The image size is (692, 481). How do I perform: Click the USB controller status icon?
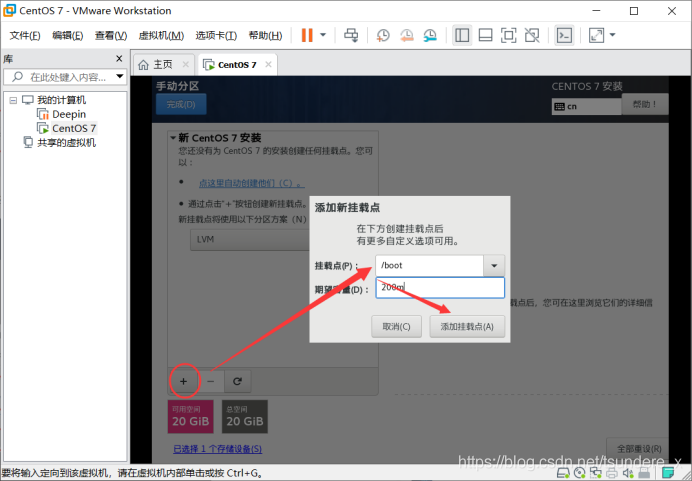click(x=644, y=473)
